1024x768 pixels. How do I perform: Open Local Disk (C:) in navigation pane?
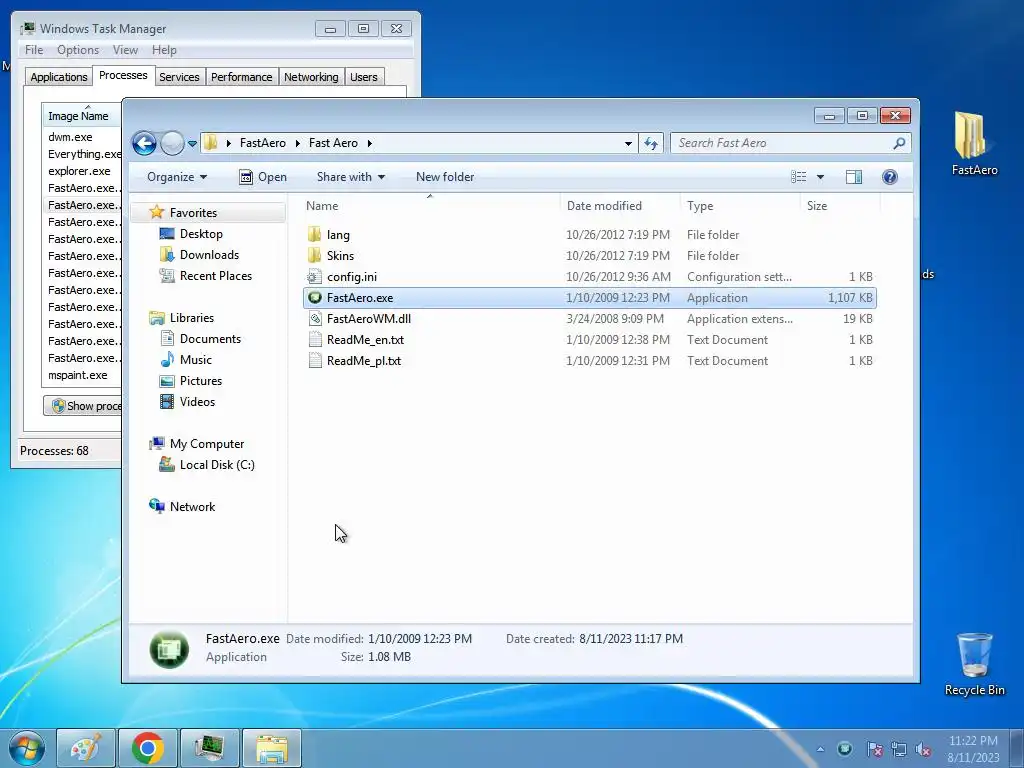click(x=217, y=465)
